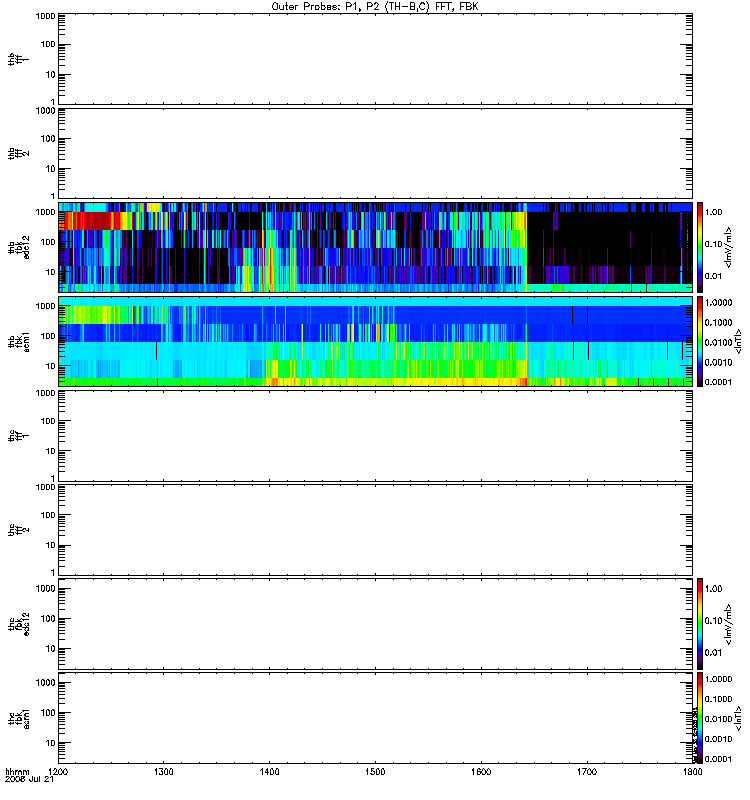The height and width of the screenshot is (800, 750).
Task: Click '0.01' on the thc edc12 color scale
Action: (713, 653)
